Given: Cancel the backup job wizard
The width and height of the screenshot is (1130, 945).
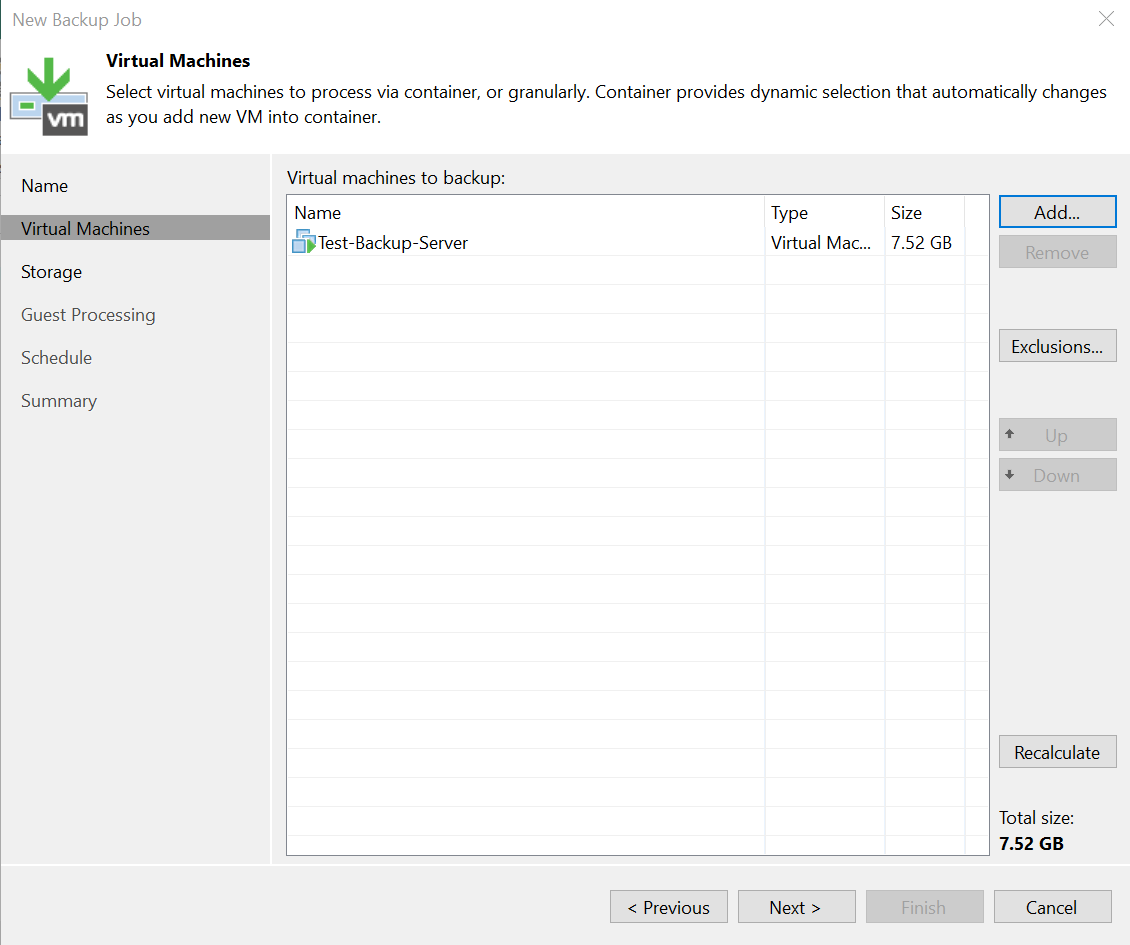Looking at the screenshot, I should tap(1051, 908).
